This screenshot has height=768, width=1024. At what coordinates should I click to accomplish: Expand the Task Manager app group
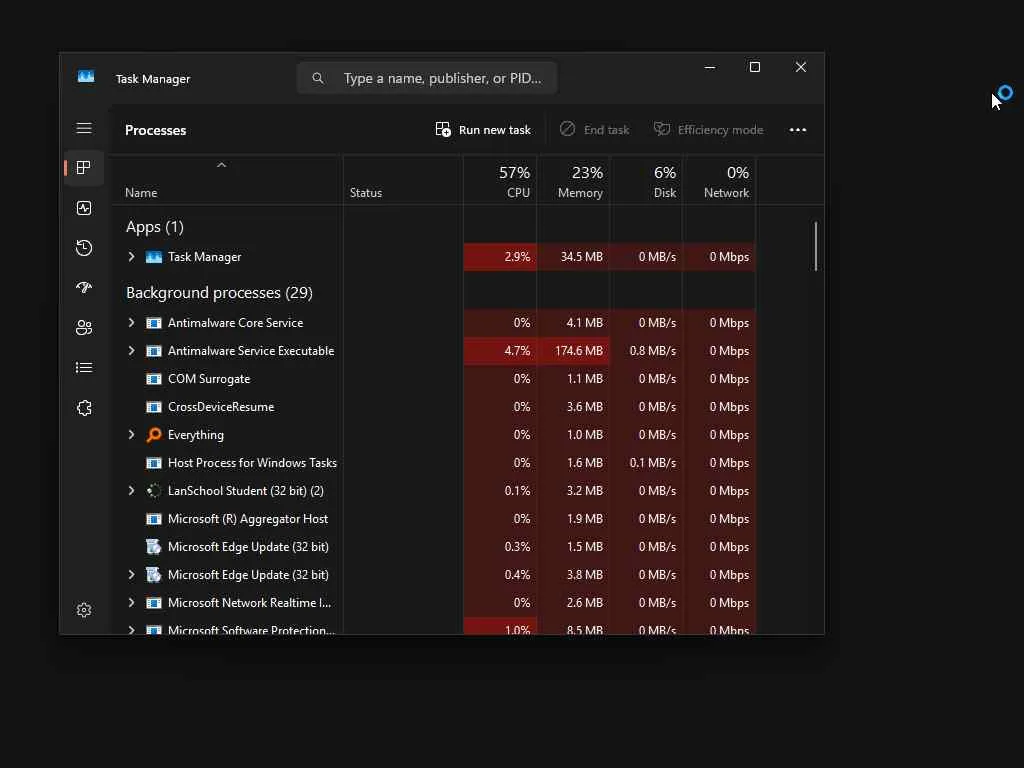pyautogui.click(x=131, y=257)
